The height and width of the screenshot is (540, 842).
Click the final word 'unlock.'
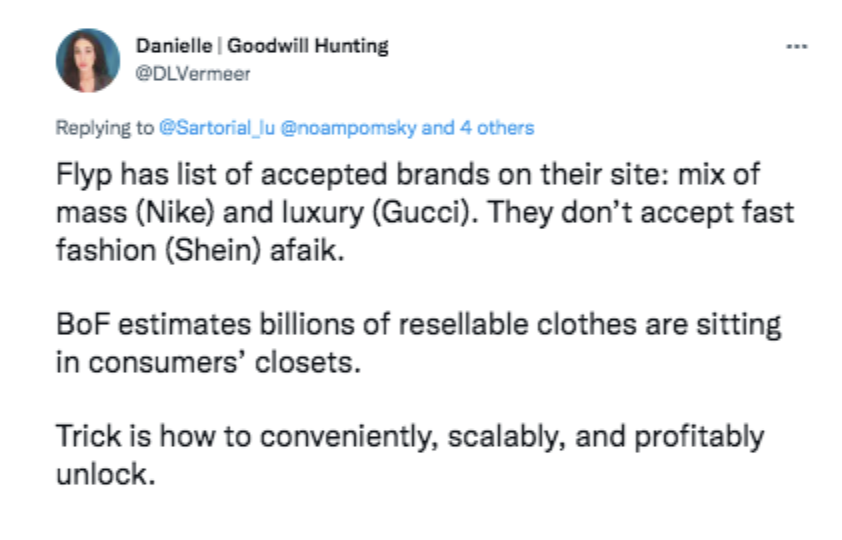point(105,474)
